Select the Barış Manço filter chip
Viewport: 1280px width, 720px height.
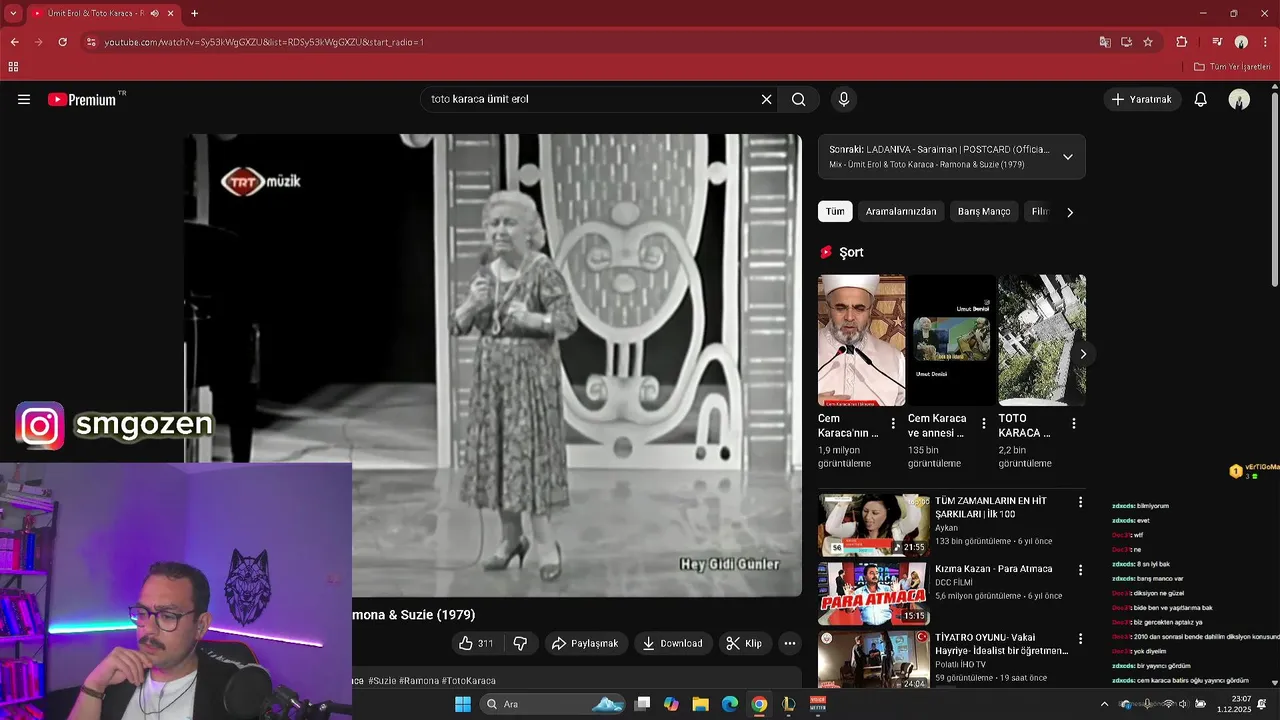[x=984, y=211]
